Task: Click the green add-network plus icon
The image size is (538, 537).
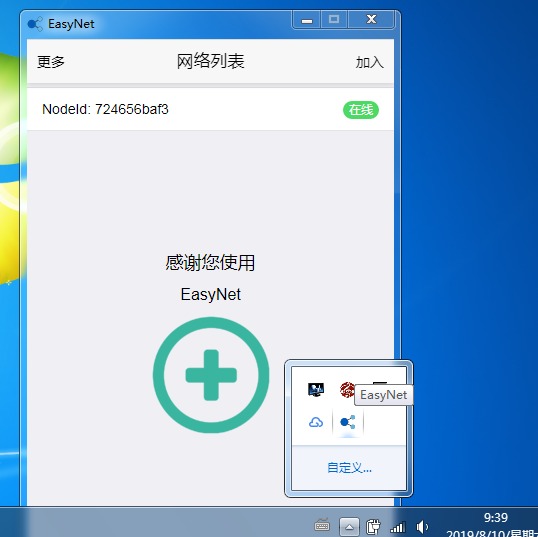Action: [211, 375]
